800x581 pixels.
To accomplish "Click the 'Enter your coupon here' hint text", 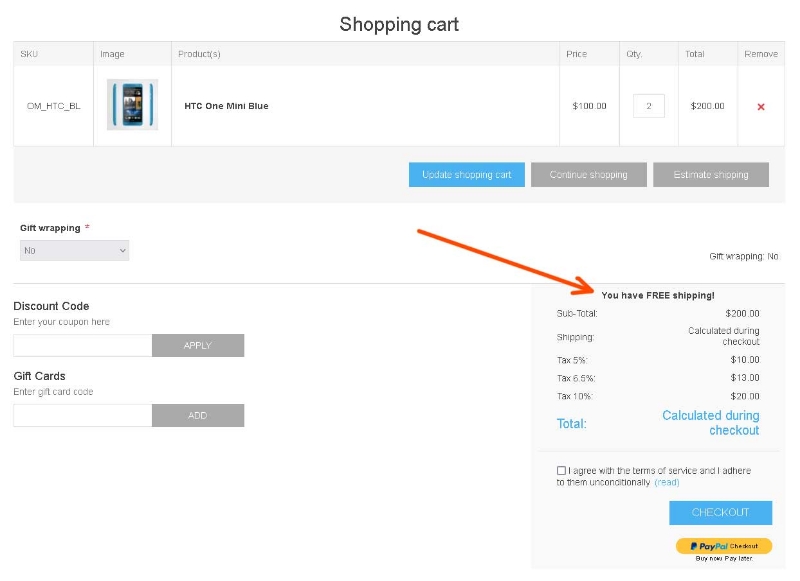I will (x=62, y=322).
